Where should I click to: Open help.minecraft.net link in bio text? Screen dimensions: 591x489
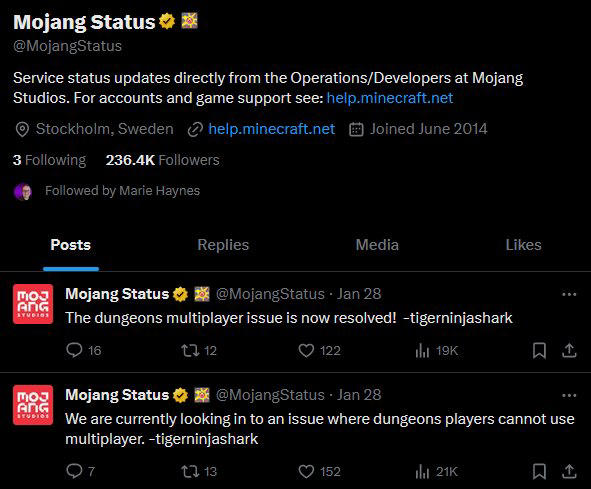(390, 98)
